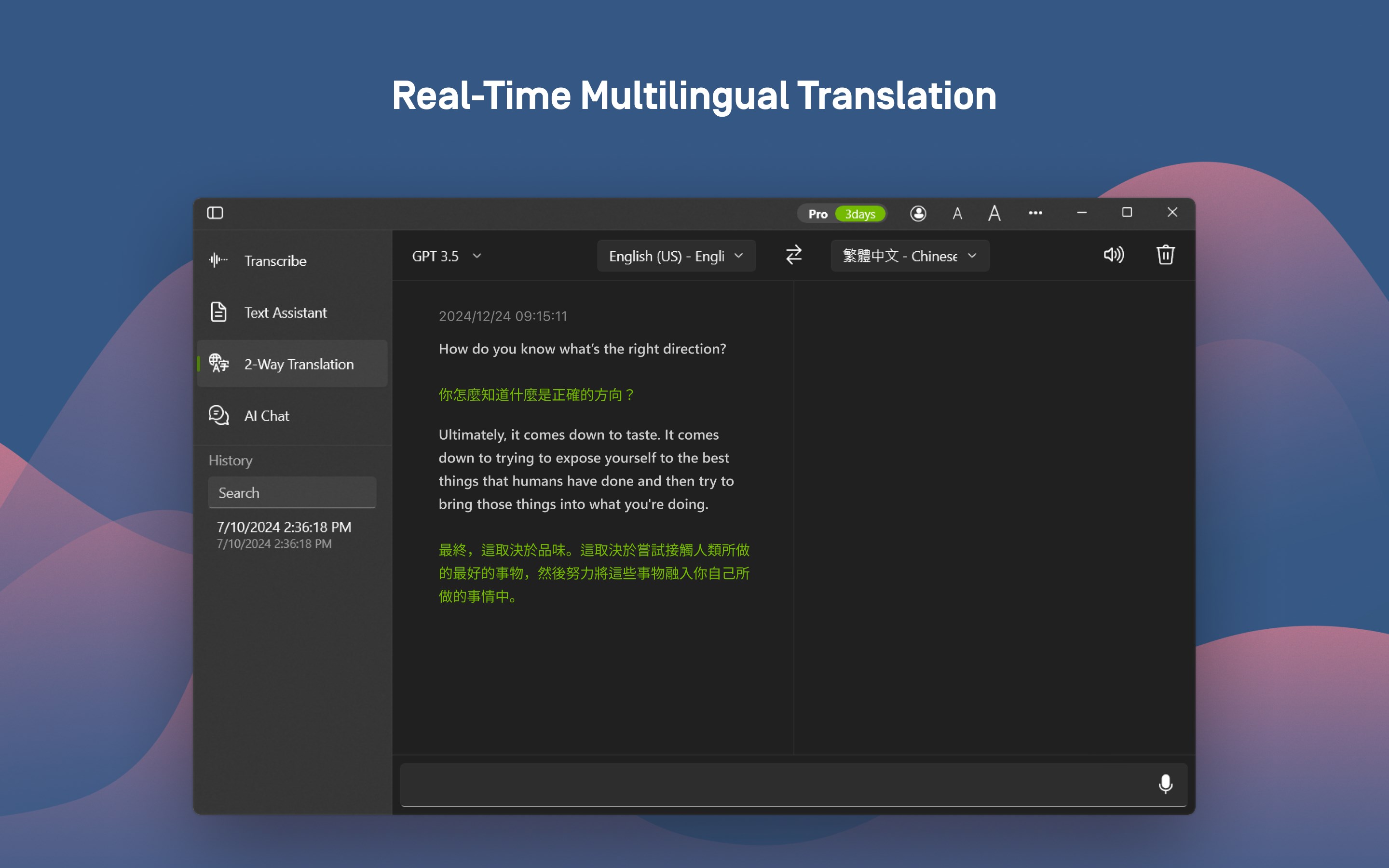
Task: Delete the conversation with the trash icon
Action: (x=1165, y=255)
